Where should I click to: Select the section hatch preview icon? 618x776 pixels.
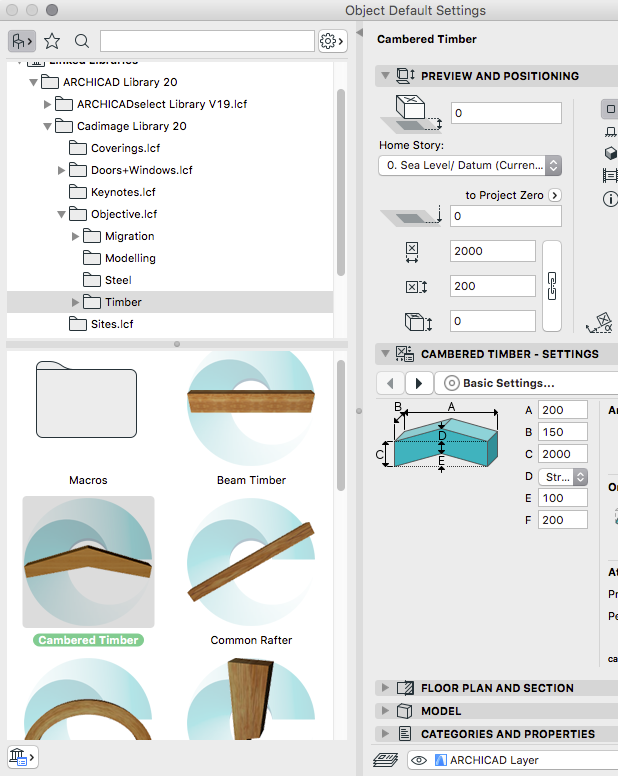[611, 175]
